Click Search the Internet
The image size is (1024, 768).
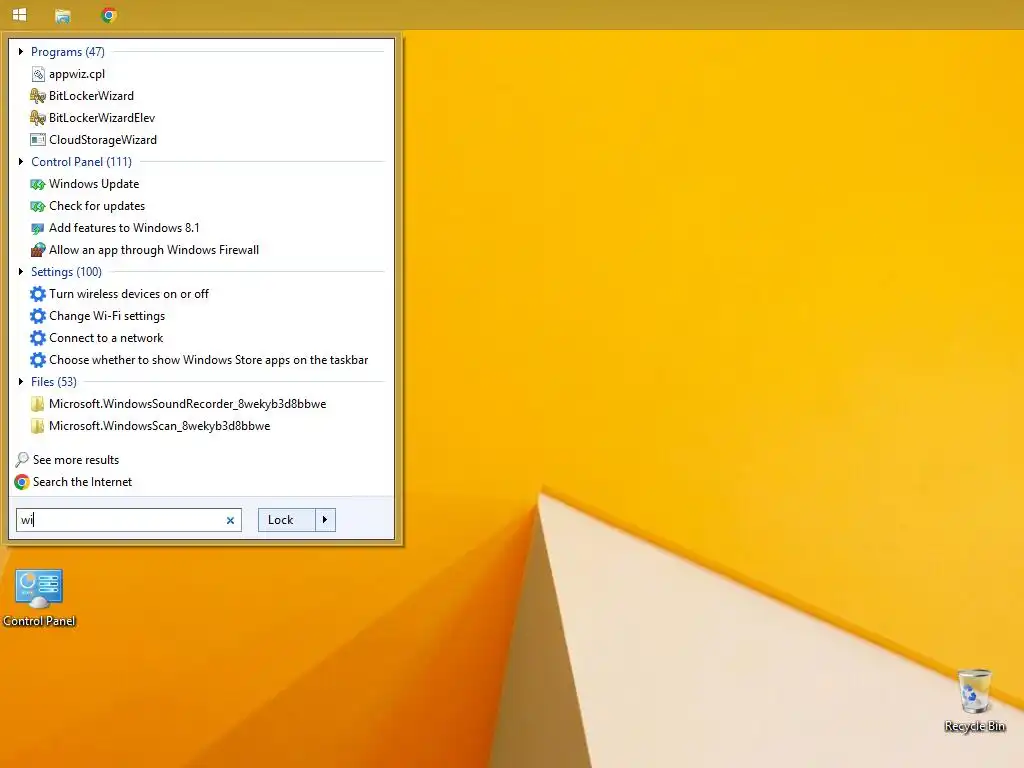point(82,482)
